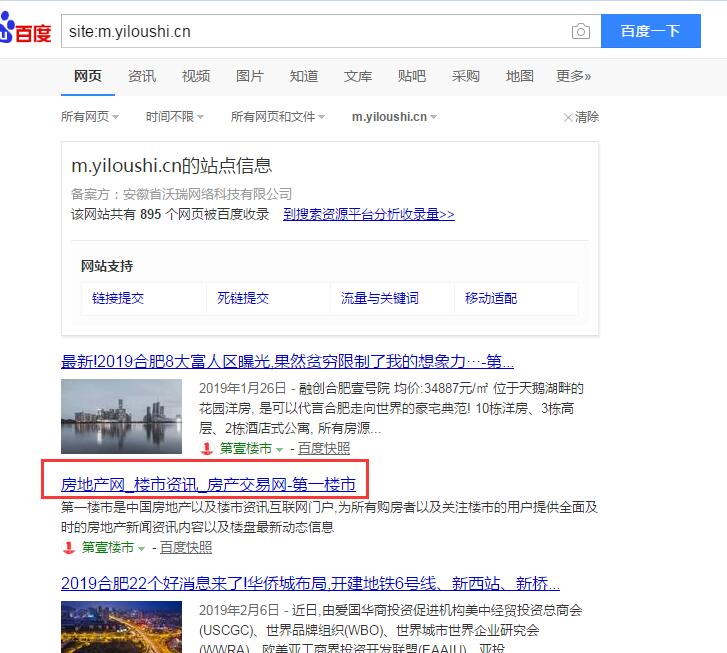Click the 死链提交 link
The image size is (727, 653).
243,298
